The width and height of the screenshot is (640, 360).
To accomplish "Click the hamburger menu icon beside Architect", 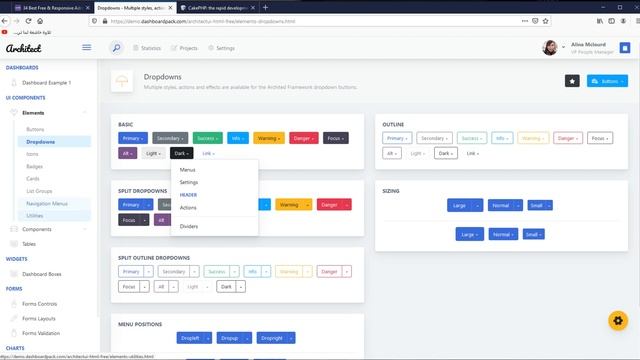I will click(87, 47).
